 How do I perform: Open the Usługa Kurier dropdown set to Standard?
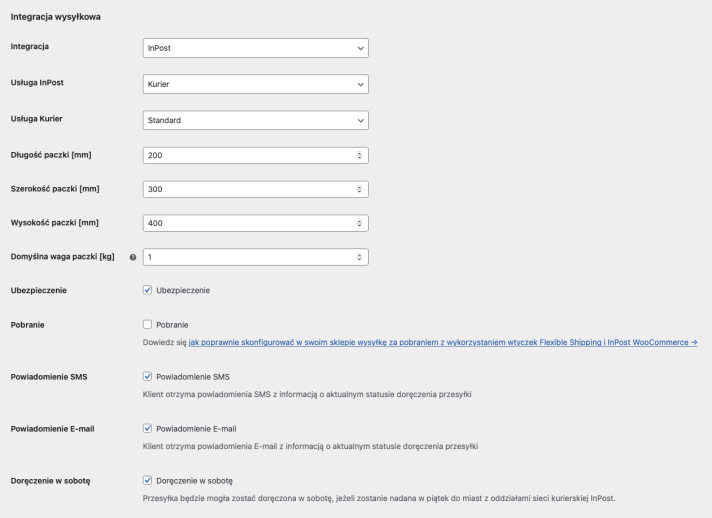point(256,120)
